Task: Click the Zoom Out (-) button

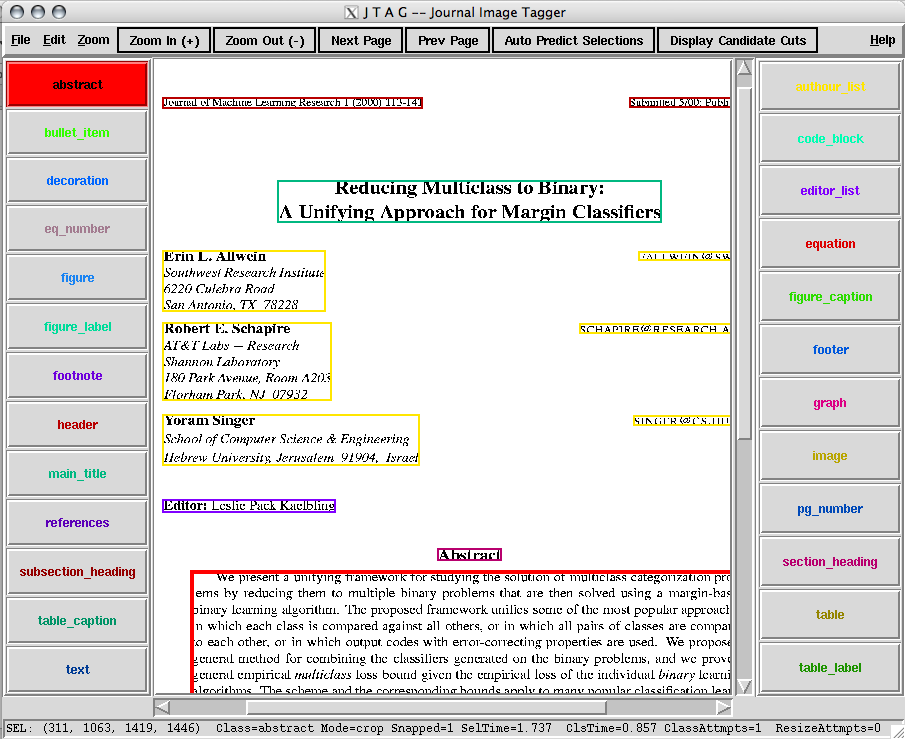Action: pyautogui.click(x=265, y=40)
